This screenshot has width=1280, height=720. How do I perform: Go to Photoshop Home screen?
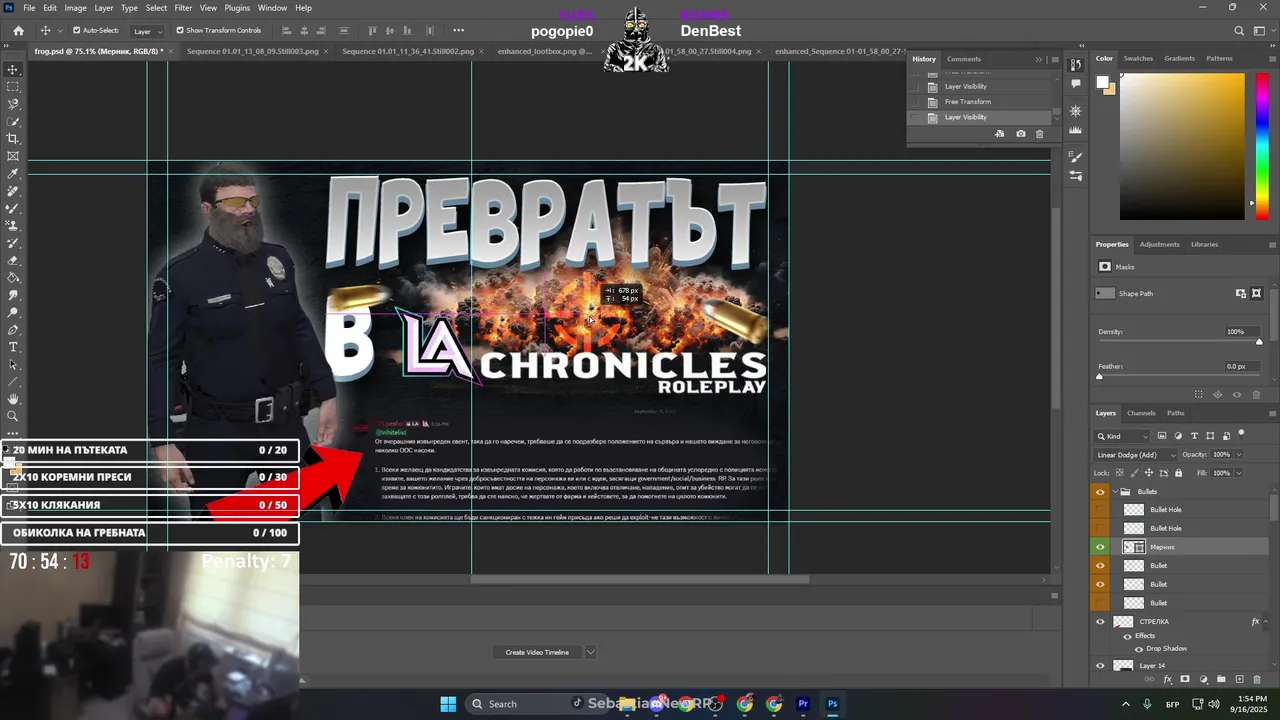(x=18, y=31)
